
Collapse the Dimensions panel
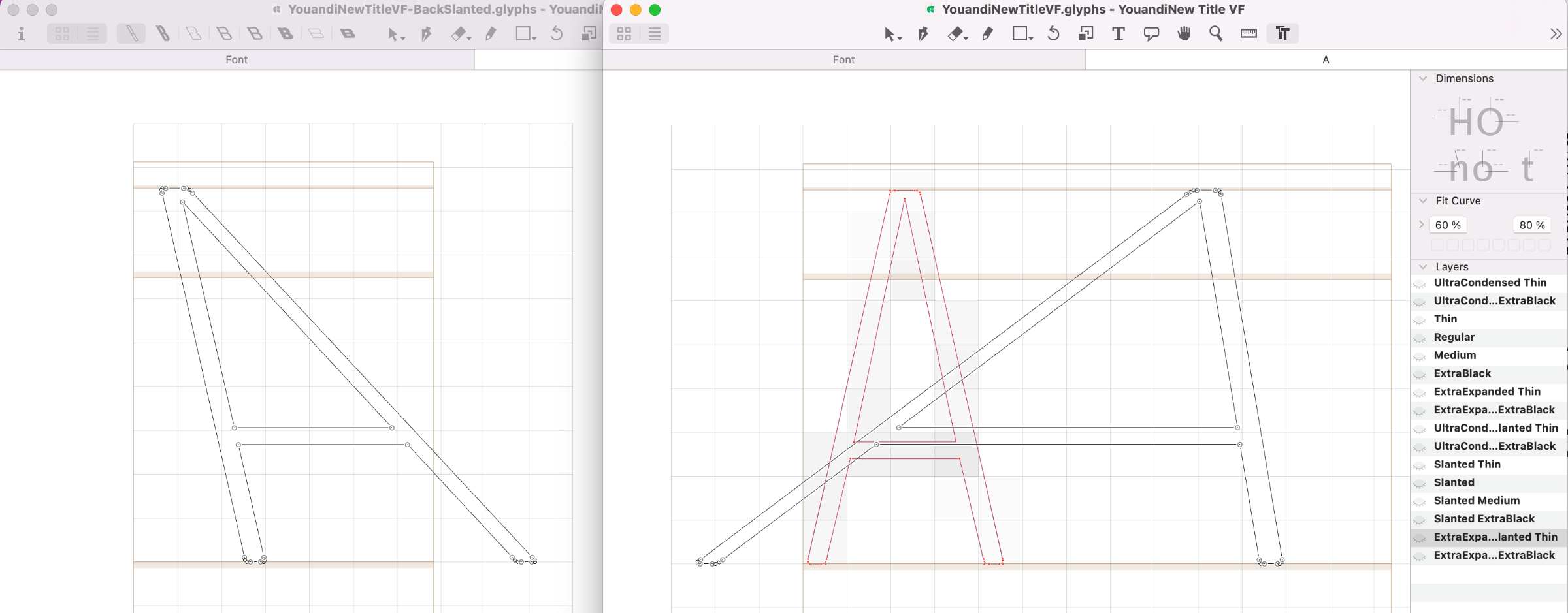tap(1423, 78)
